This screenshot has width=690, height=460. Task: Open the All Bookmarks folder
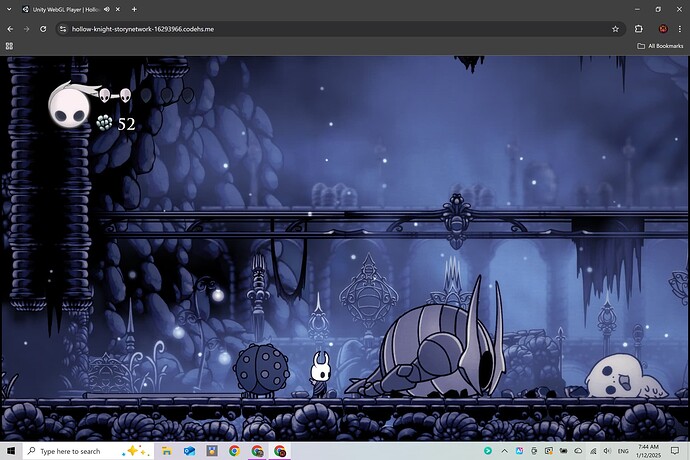[x=660, y=46]
